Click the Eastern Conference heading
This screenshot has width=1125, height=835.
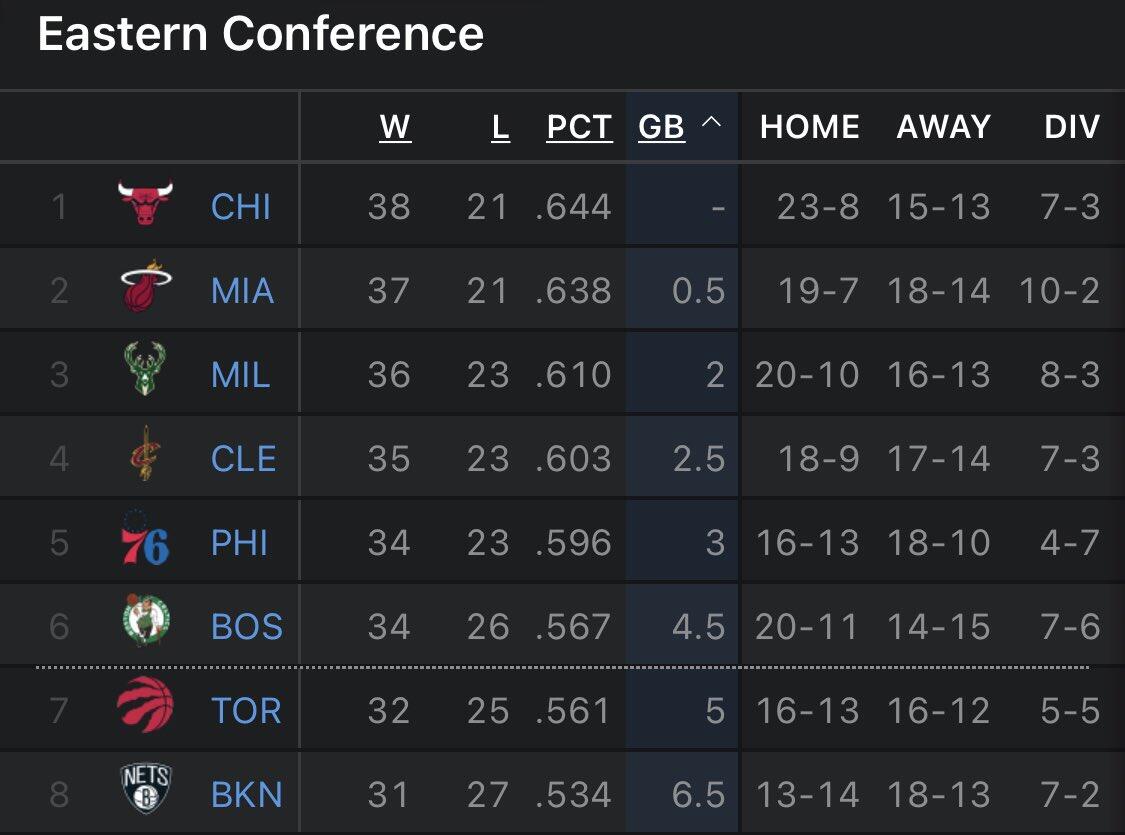260,35
